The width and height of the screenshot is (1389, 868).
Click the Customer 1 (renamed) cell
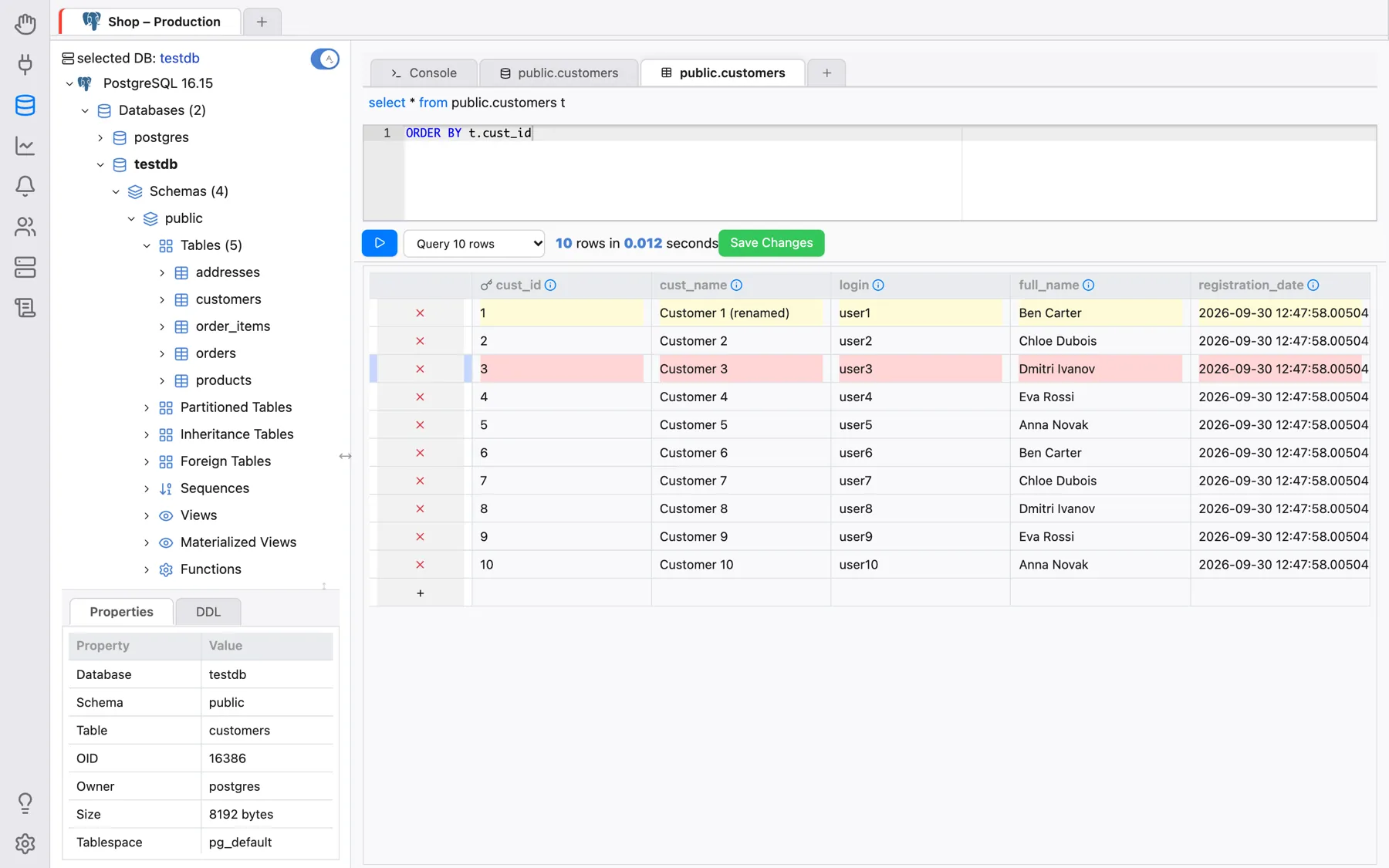(741, 313)
